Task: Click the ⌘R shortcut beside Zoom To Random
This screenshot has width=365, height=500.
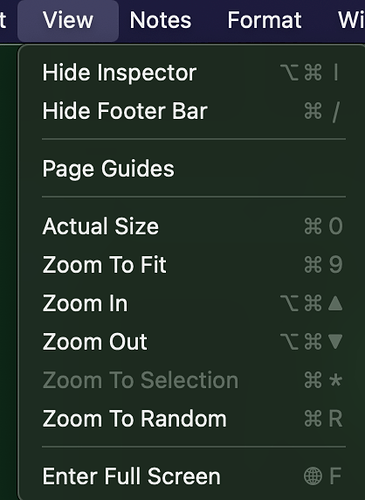Action: click(x=323, y=418)
